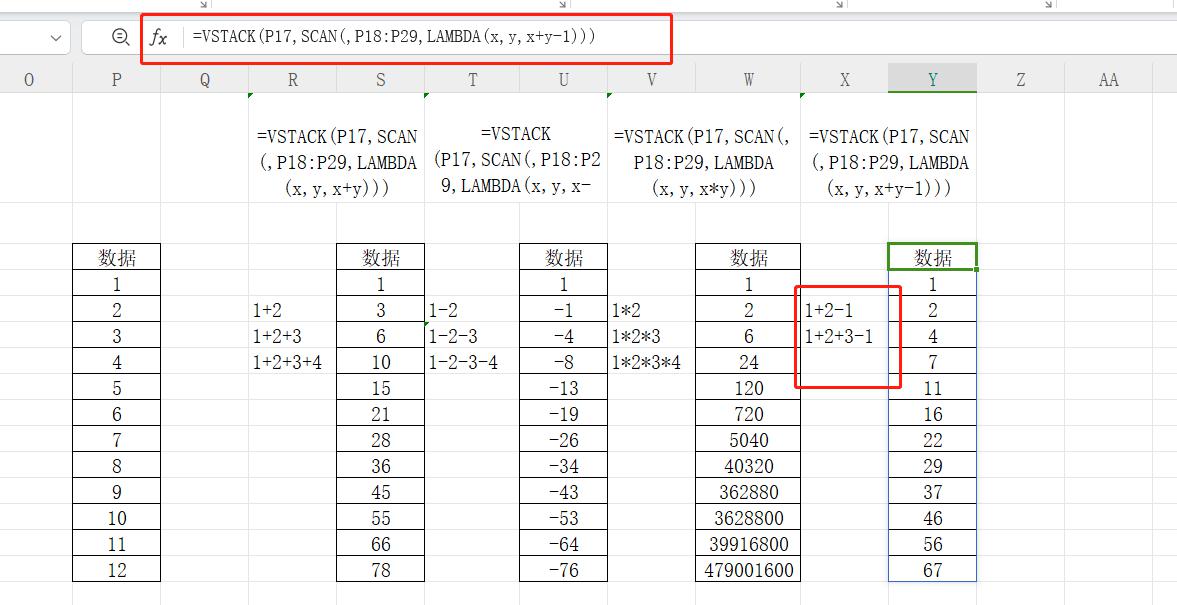Image resolution: width=1177 pixels, height=605 pixels.
Task: Click the cell containing 56
Action: point(932,543)
